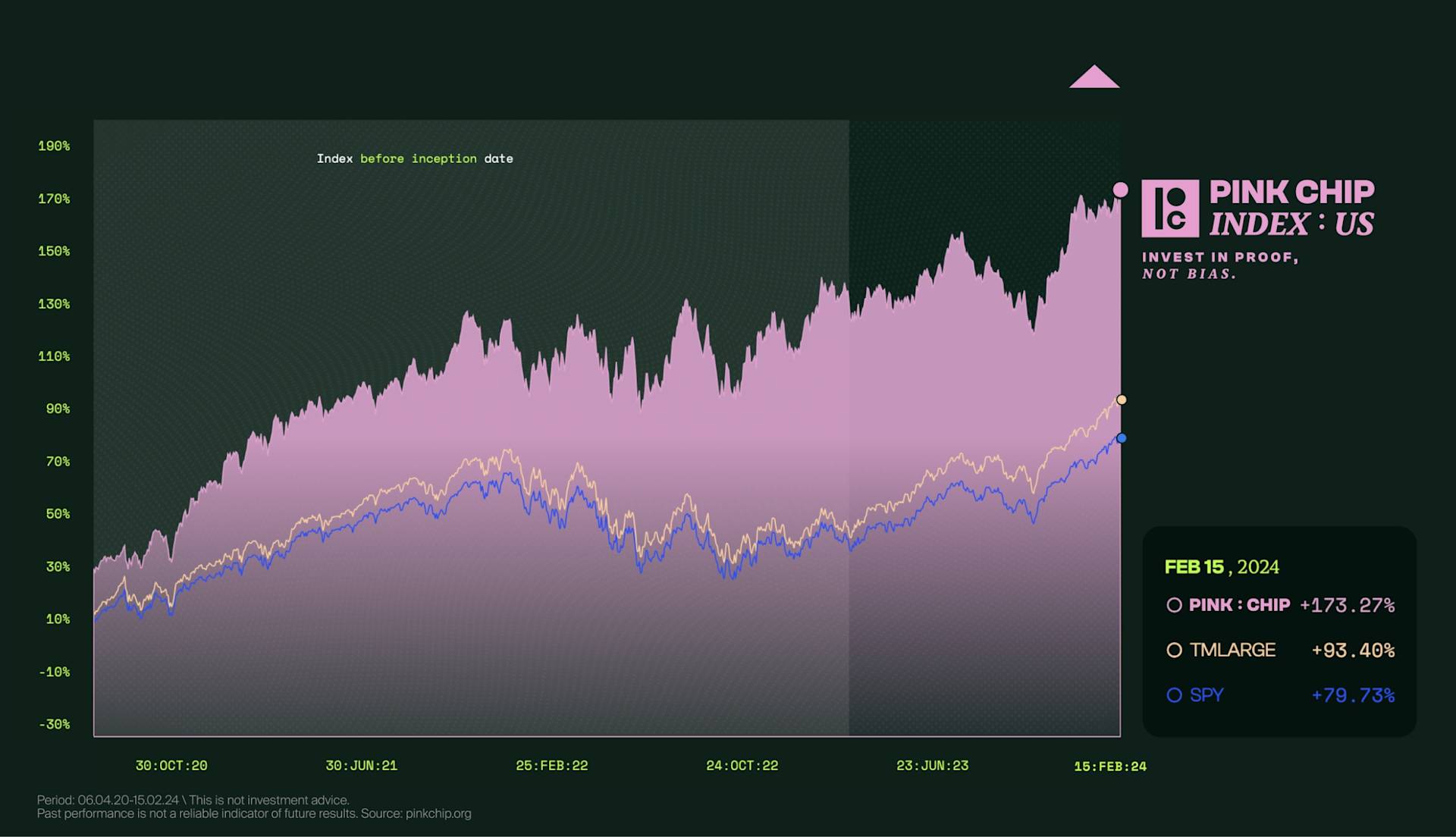The height and width of the screenshot is (837, 1456).
Task: Open the pinkchip.org source link
Action: tap(440, 813)
